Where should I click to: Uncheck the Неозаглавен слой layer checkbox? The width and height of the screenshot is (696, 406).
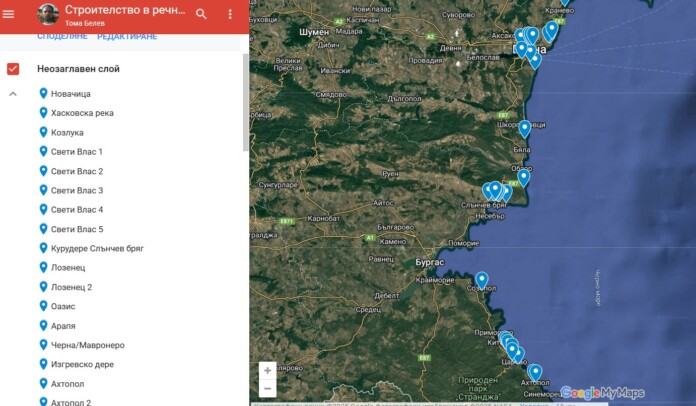(13, 69)
